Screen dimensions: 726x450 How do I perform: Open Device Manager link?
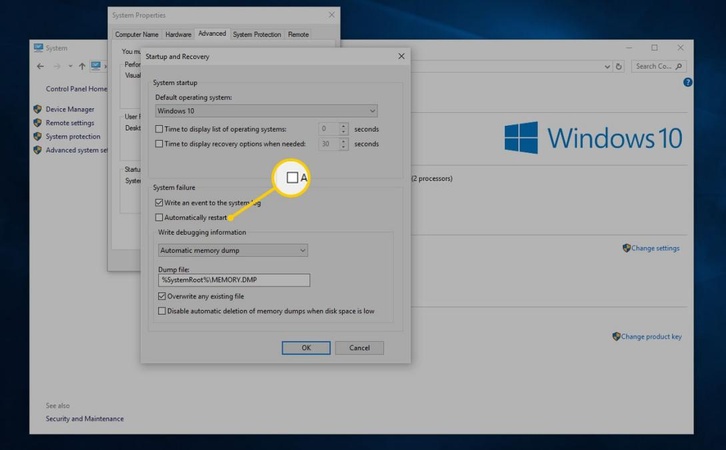click(70, 109)
